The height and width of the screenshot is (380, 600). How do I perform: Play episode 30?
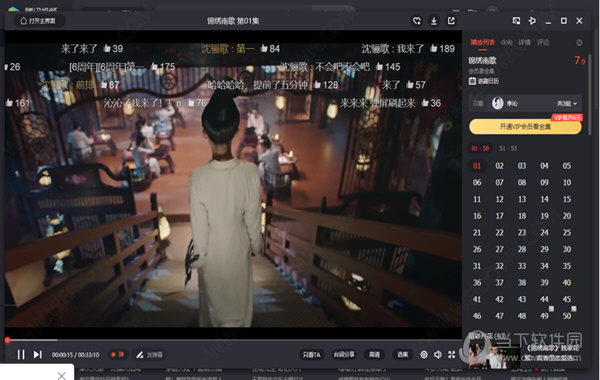coord(567,249)
